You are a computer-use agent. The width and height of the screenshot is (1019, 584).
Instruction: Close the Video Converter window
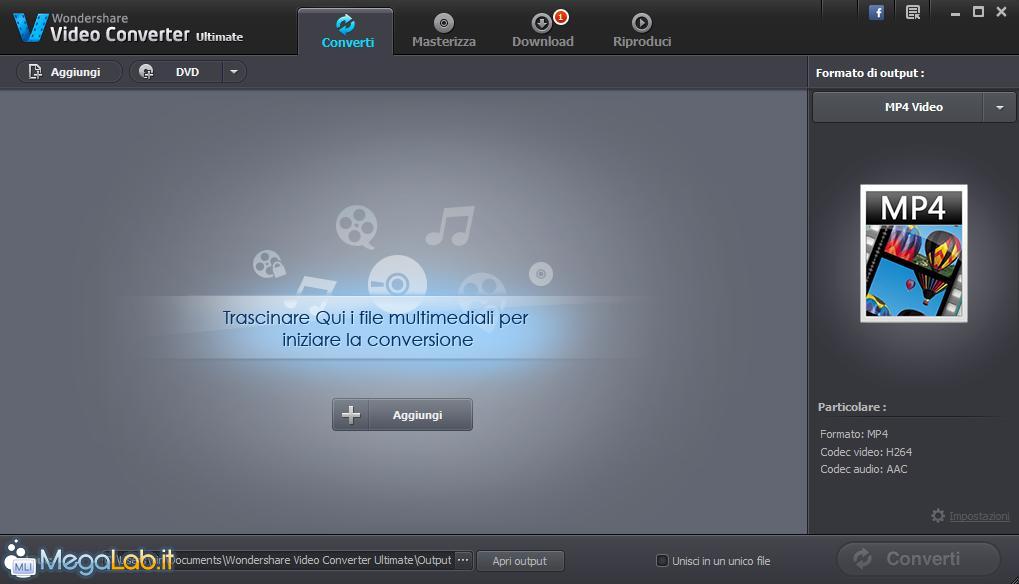point(1001,12)
